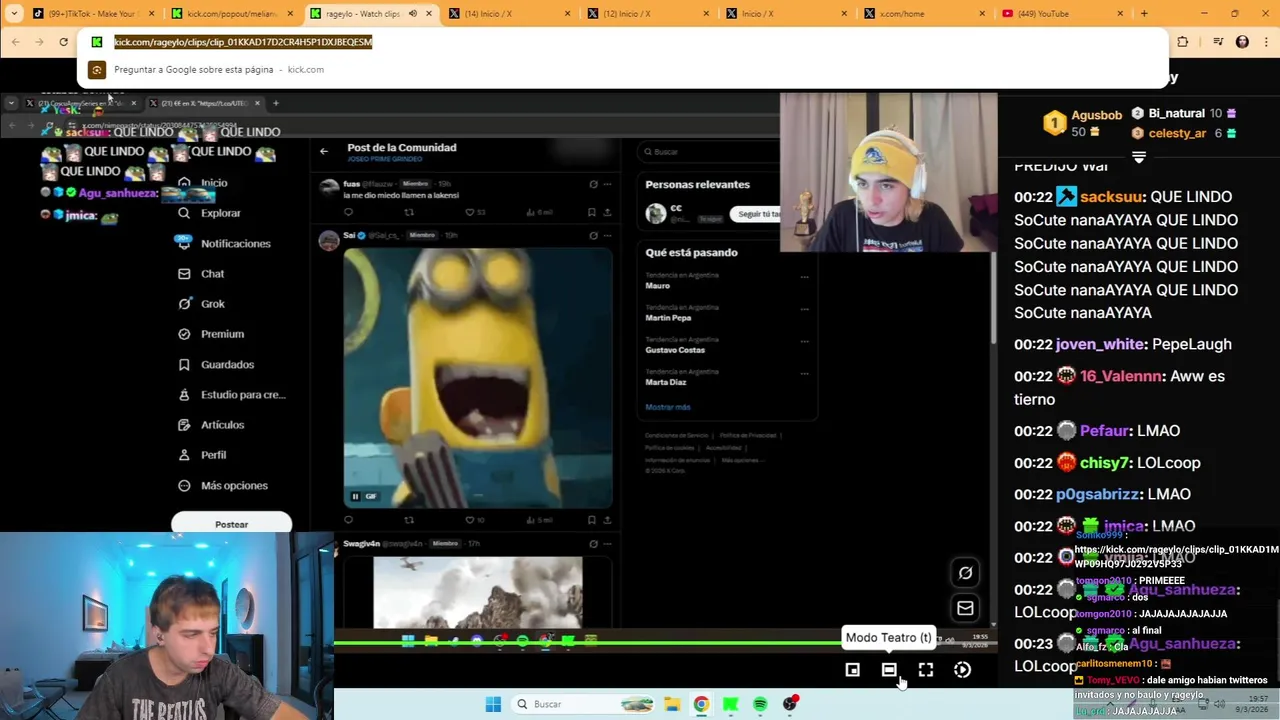Click the highlighted kick.com clip URL
This screenshot has width=1280, height=720.
pyautogui.click(x=243, y=42)
